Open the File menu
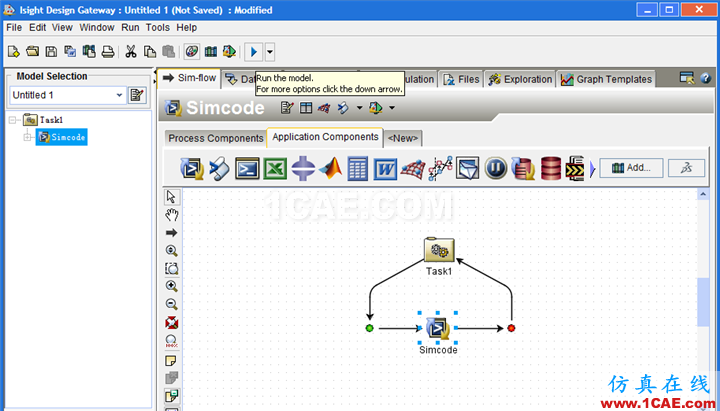 click(x=14, y=28)
